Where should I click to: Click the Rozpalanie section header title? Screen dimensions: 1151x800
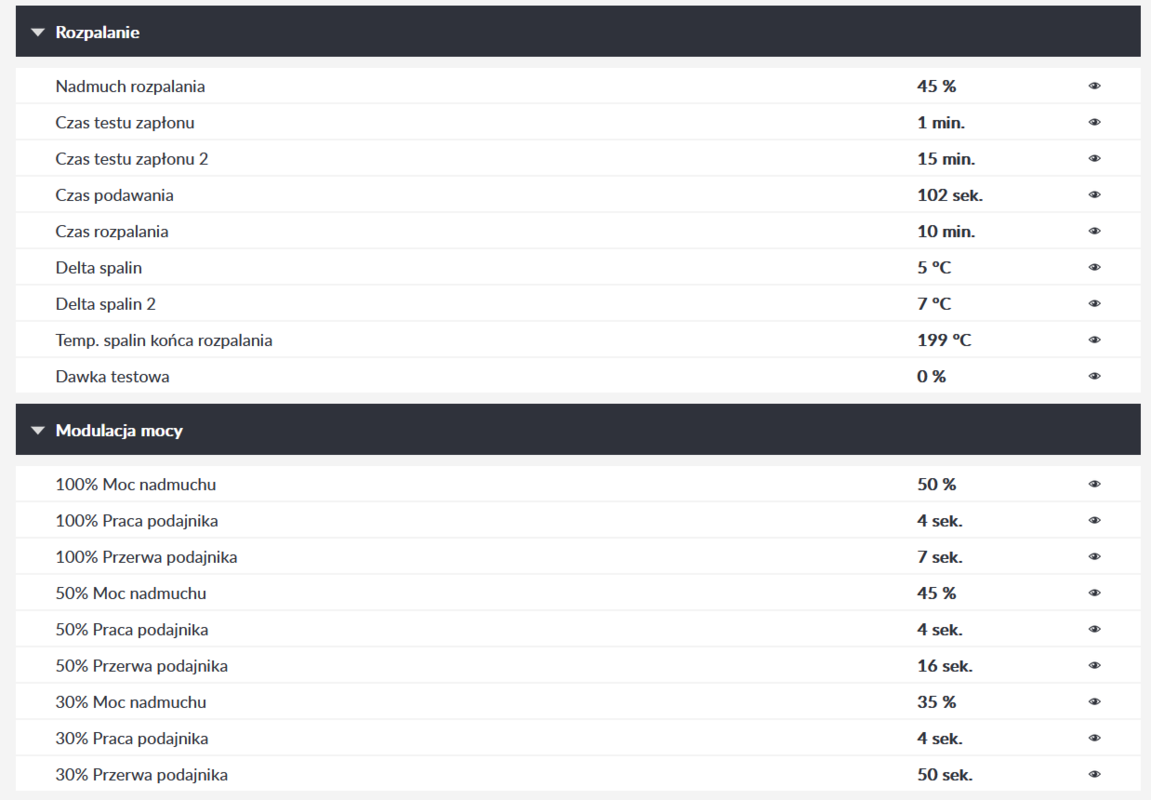(x=97, y=33)
